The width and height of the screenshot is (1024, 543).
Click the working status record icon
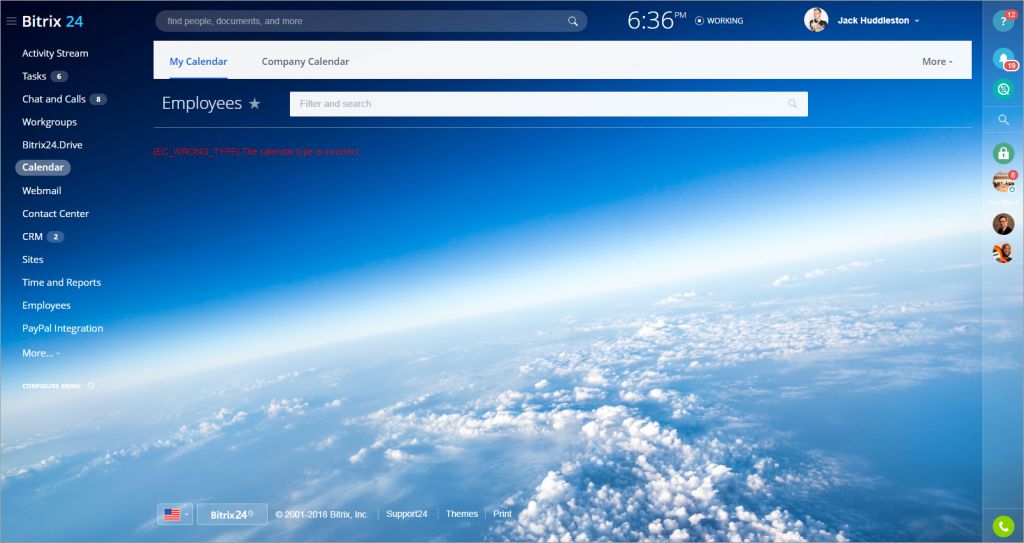[x=699, y=21]
